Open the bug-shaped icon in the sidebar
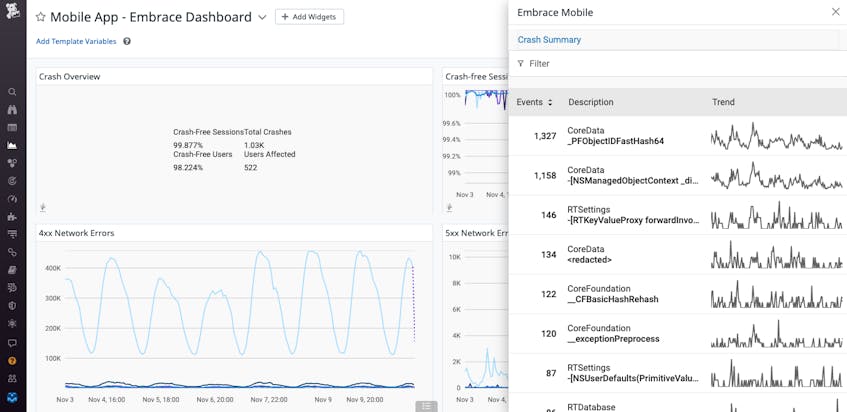Viewport: 847px width, 412px height. [x=12, y=323]
